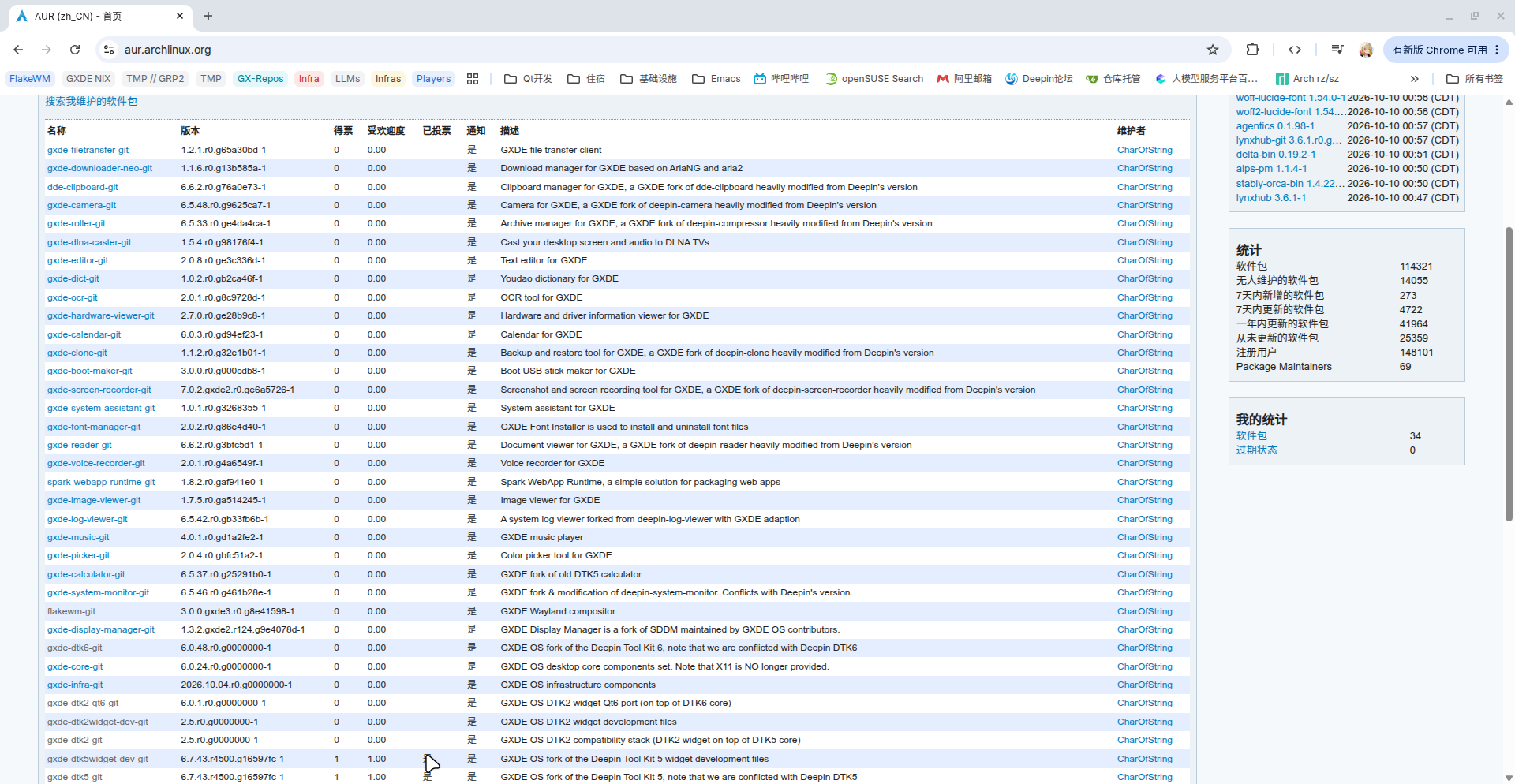
Task: Reload the AUR page
Action: pyautogui.click(x=75, y=50)
